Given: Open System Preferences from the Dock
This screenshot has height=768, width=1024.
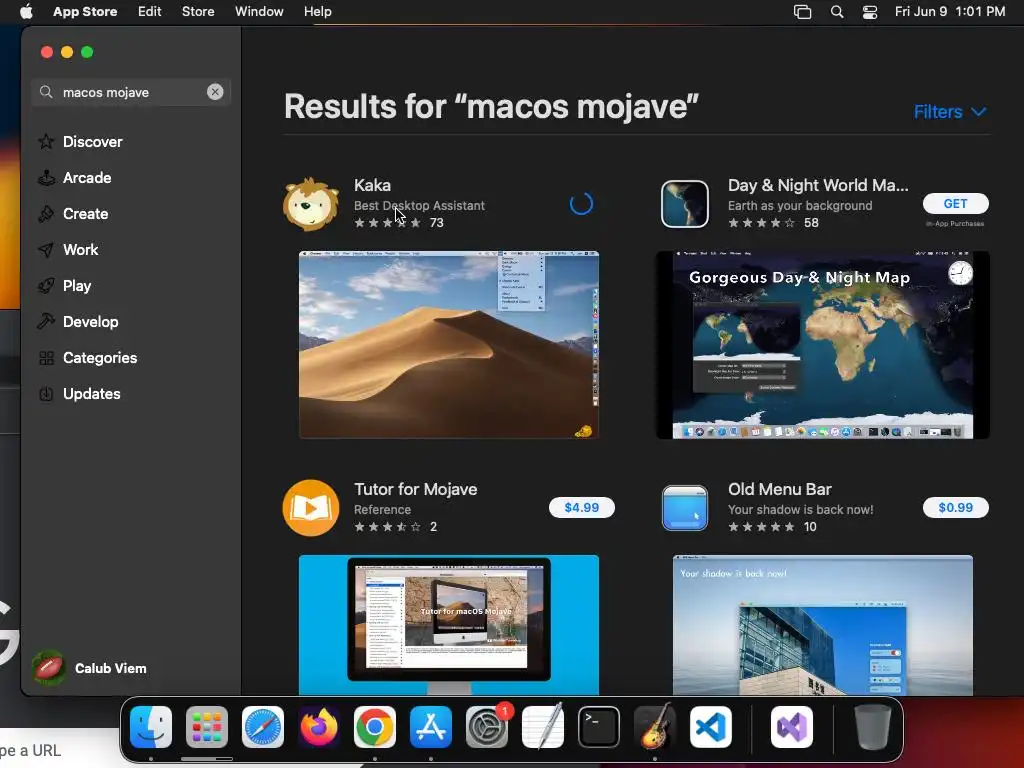Looking at the screenshot, I should tap(487, 727).
